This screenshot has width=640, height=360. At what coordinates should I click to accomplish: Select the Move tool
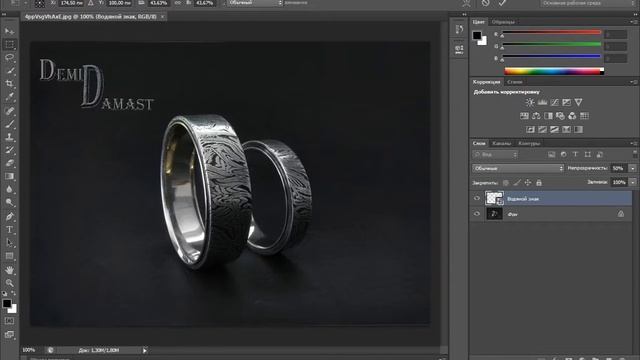tap(9, 31)
